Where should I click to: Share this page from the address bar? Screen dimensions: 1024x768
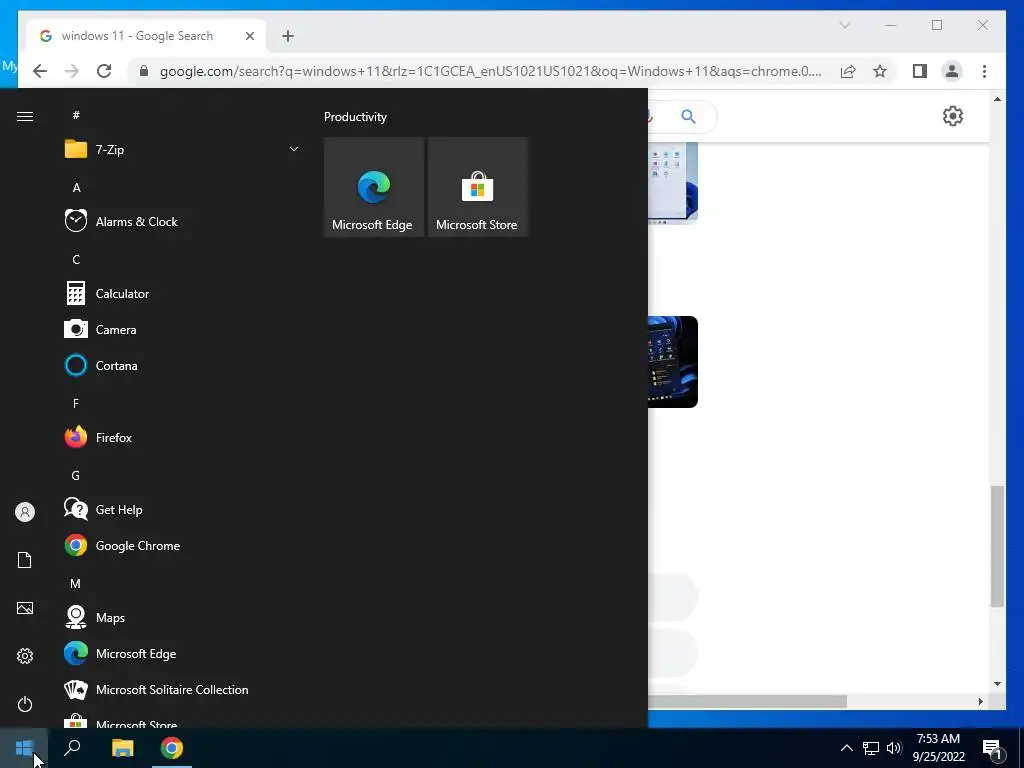pos(848,71)
